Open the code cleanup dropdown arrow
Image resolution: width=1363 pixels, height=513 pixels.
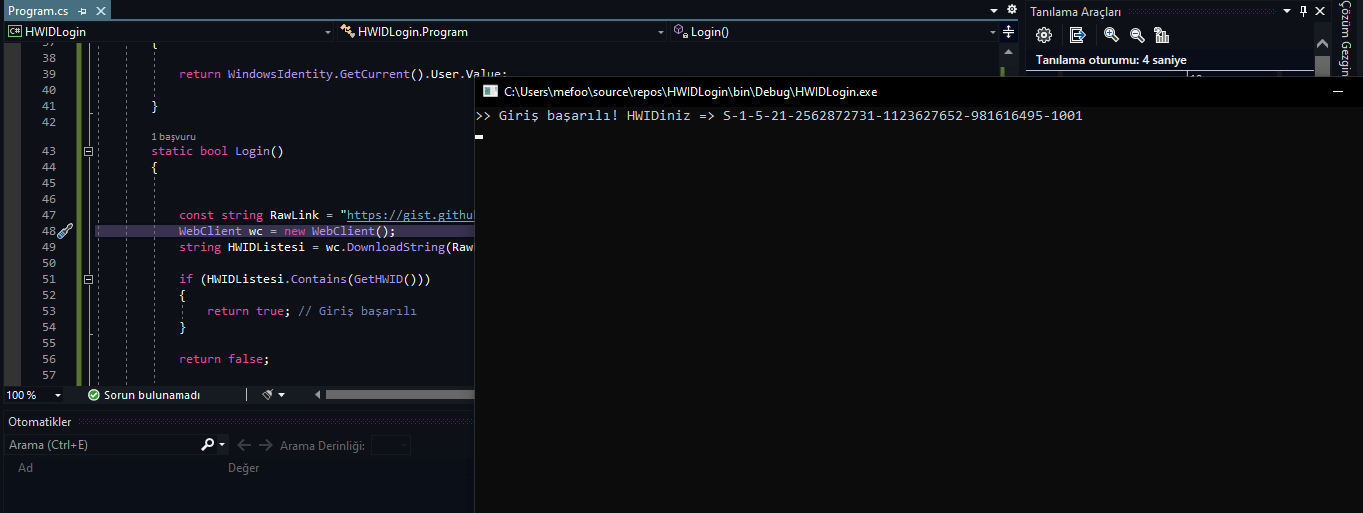[282, 395]
